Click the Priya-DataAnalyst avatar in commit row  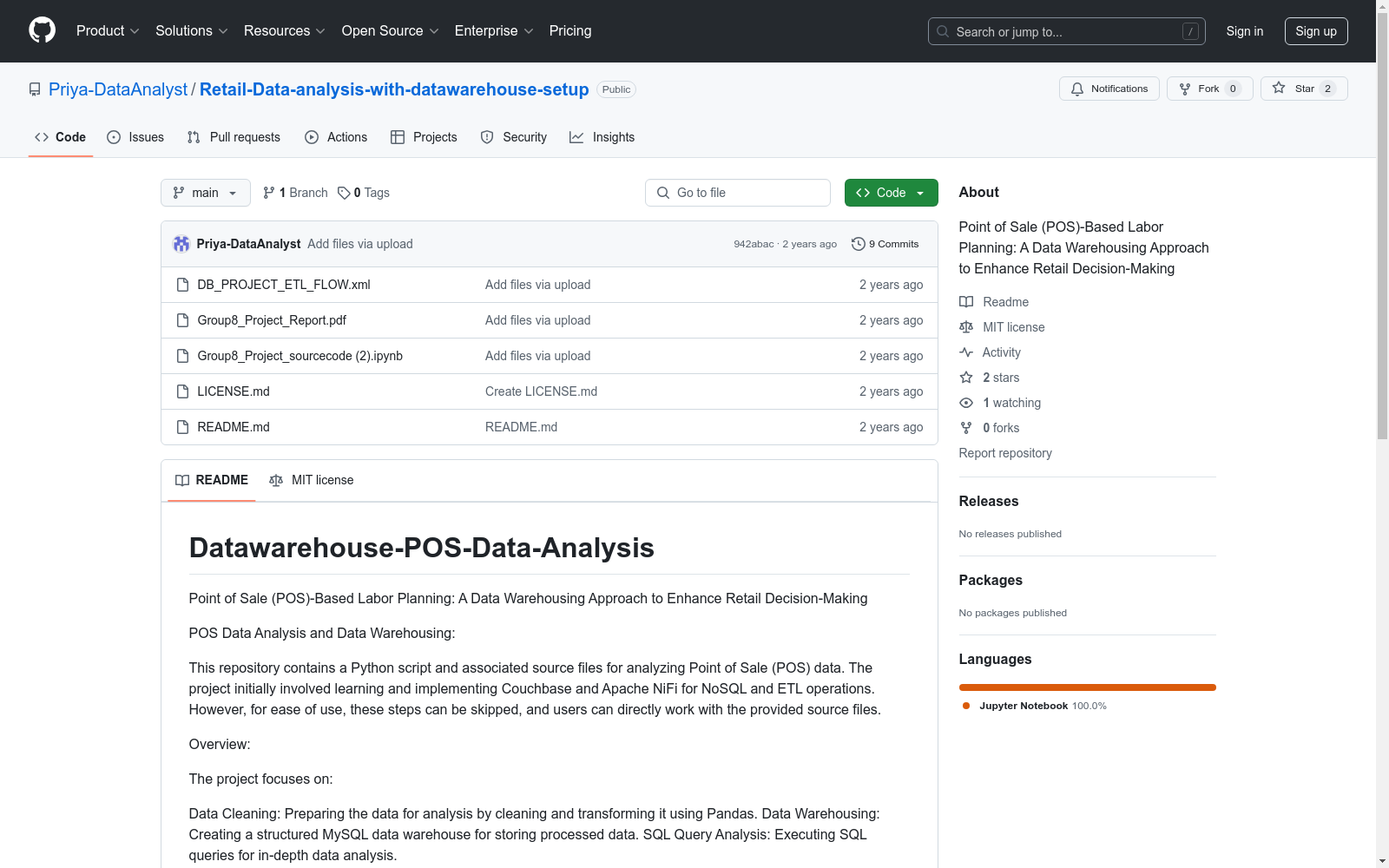[181, 244]
